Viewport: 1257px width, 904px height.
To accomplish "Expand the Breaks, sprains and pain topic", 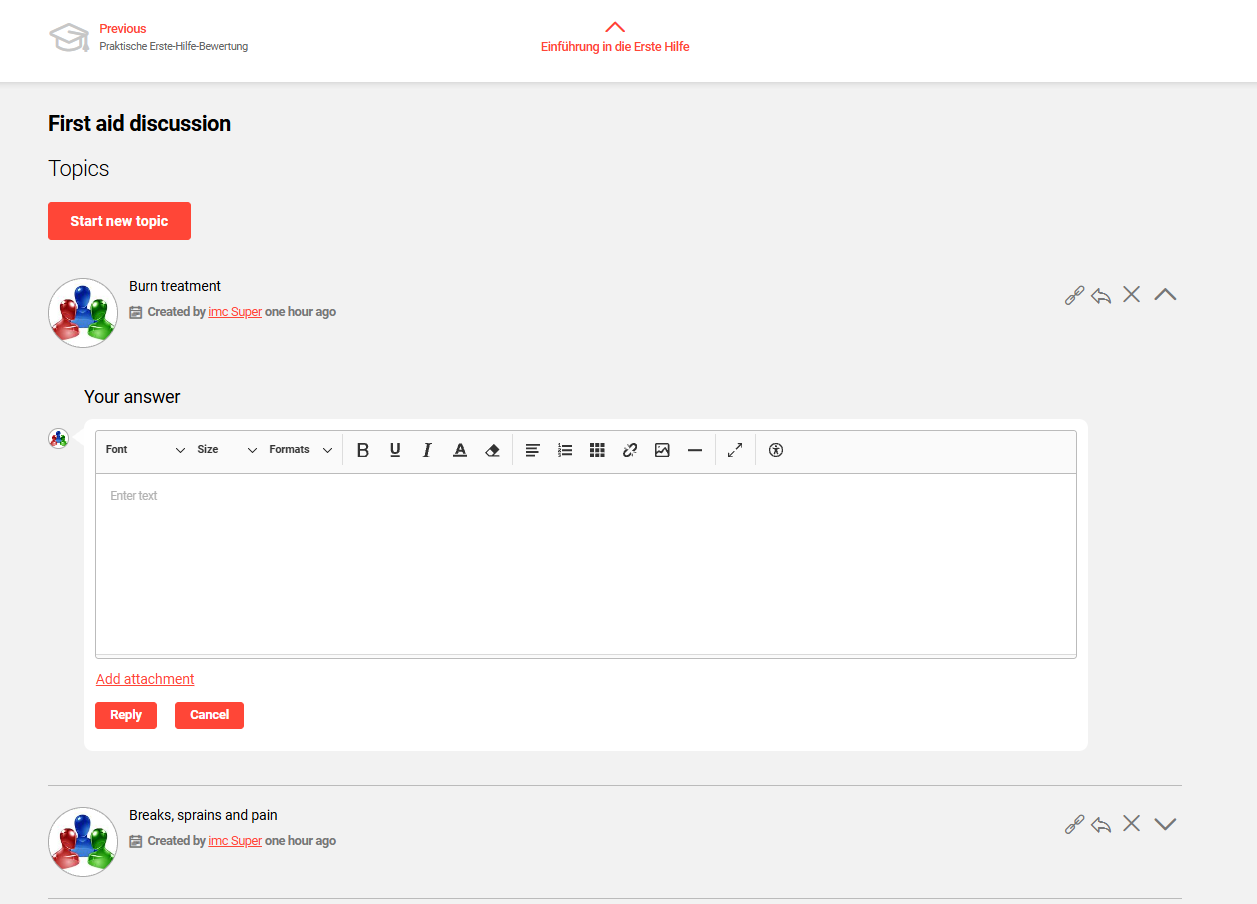I will point(1165,824).
